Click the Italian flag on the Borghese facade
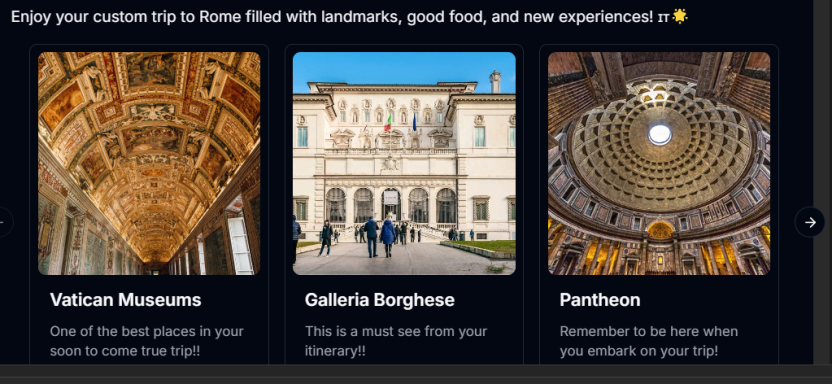 388,121
